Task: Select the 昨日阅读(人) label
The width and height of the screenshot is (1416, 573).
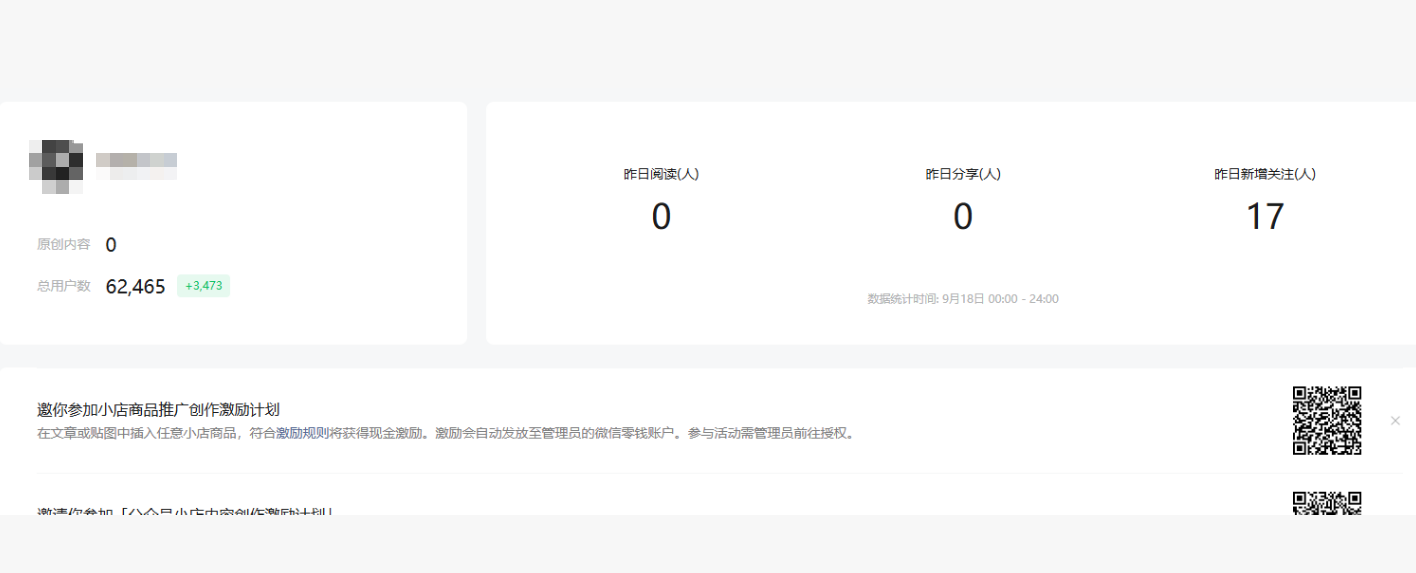Action: (661, 174)
